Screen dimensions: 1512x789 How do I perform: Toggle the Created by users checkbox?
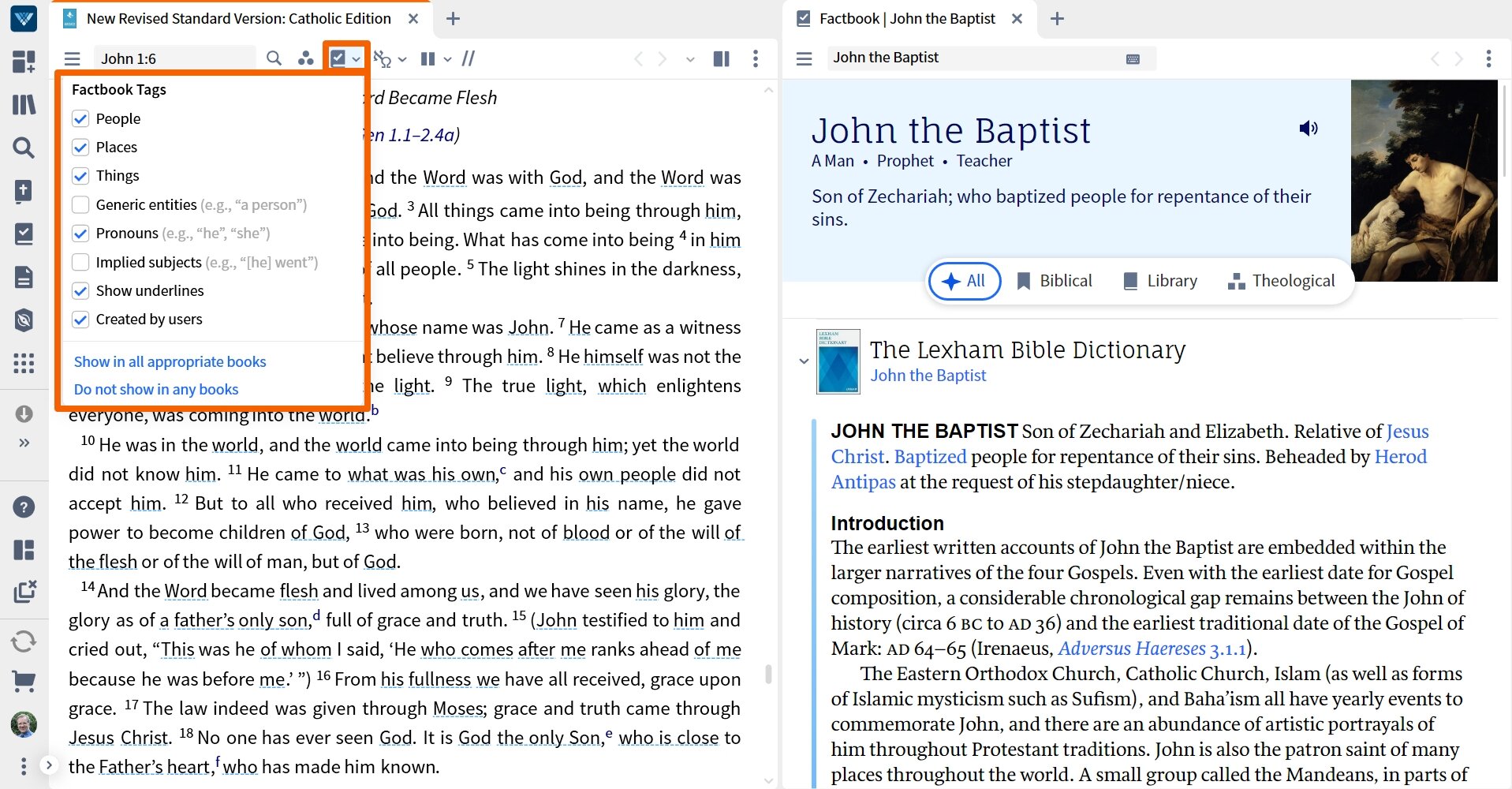point(80,319)
